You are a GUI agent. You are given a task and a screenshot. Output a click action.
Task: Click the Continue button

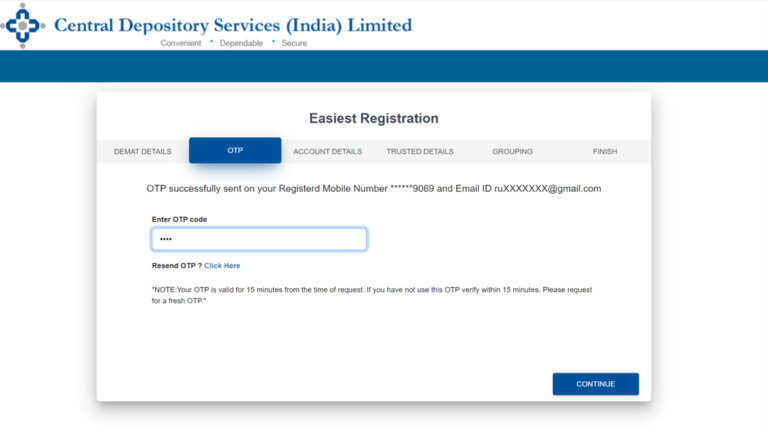596,384
